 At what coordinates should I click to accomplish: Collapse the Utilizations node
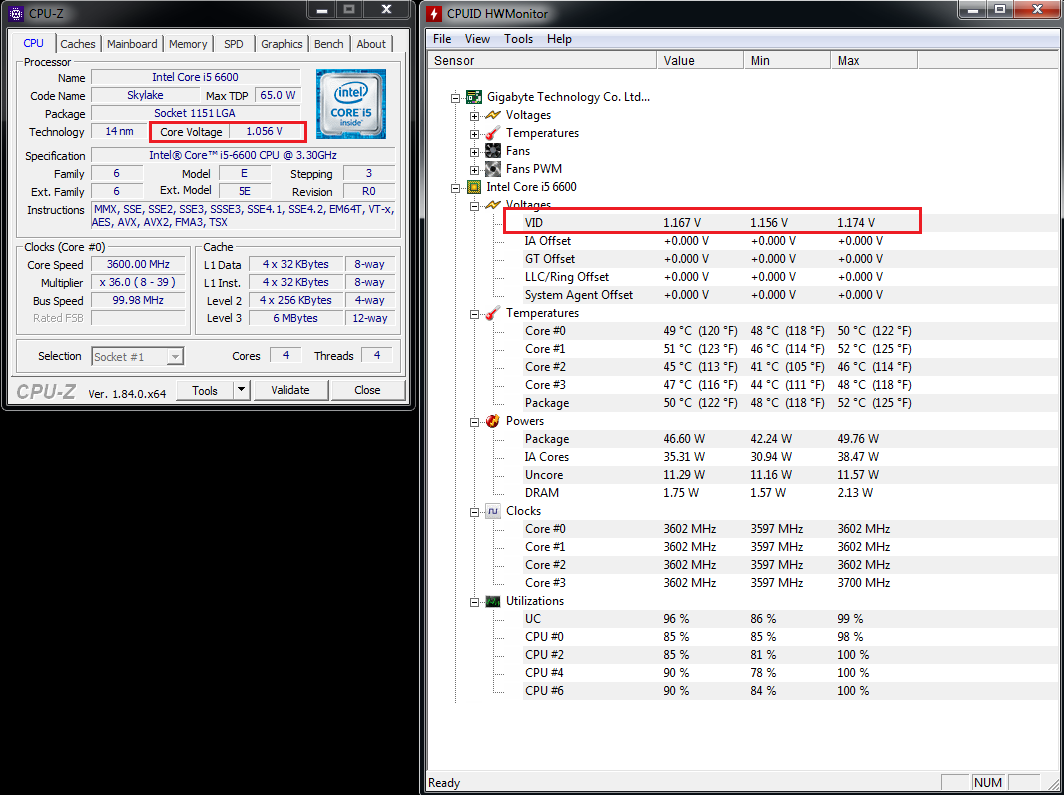point(475,602)
